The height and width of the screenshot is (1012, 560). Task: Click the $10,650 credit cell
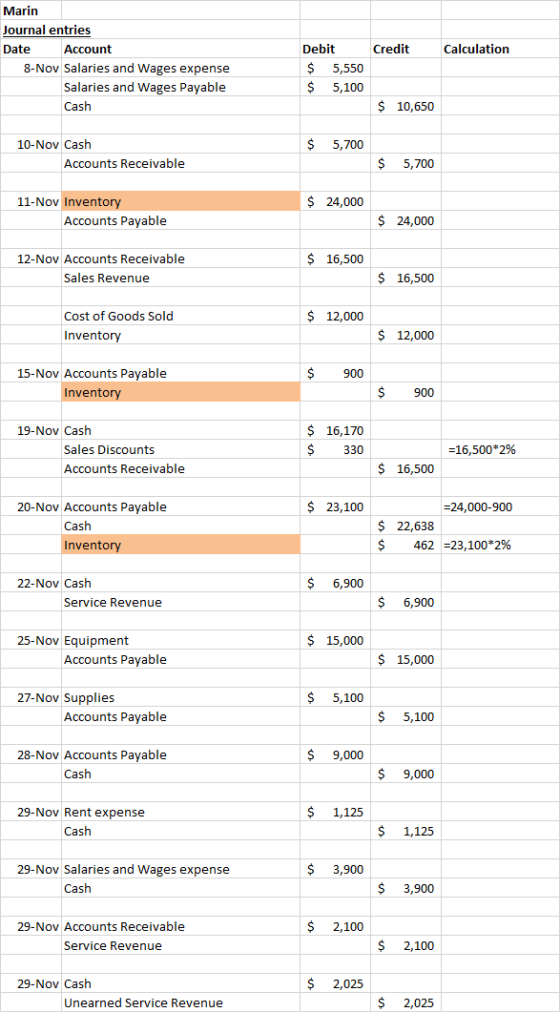pyautogui.click(x=405, y=106)
